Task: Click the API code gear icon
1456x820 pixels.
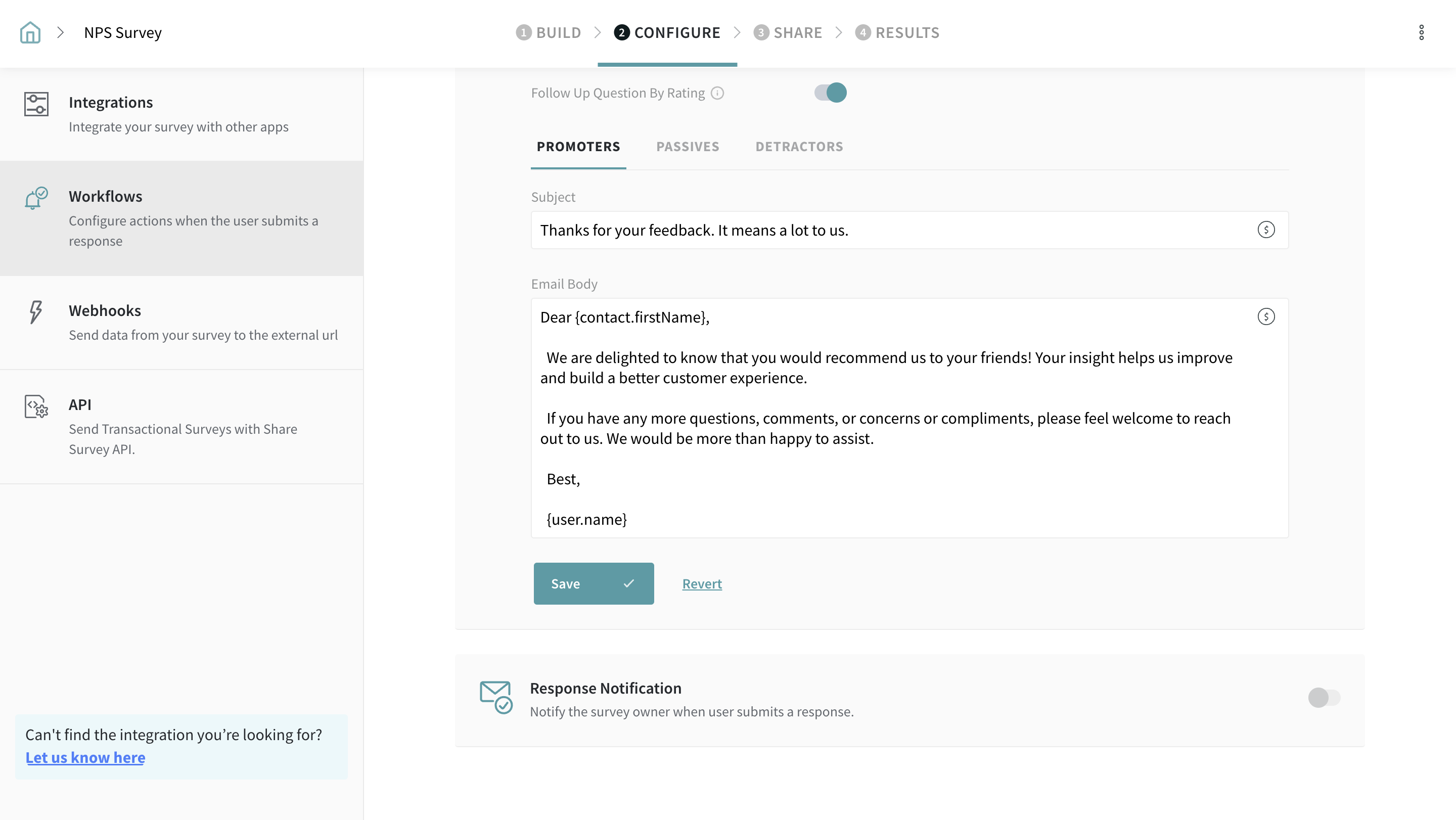Action: [x=36, y=406]
